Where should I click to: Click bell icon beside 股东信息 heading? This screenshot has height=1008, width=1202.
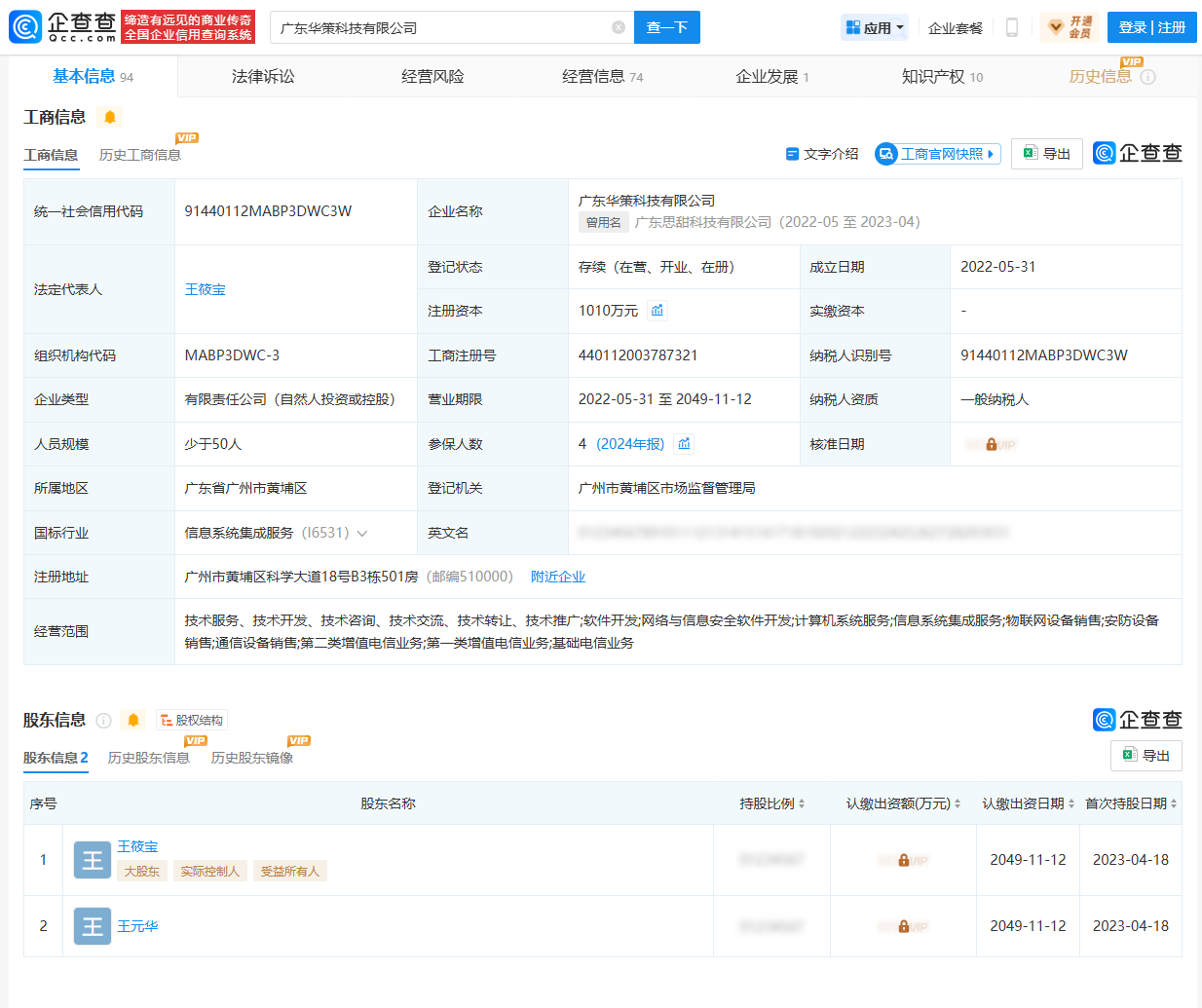133,721
